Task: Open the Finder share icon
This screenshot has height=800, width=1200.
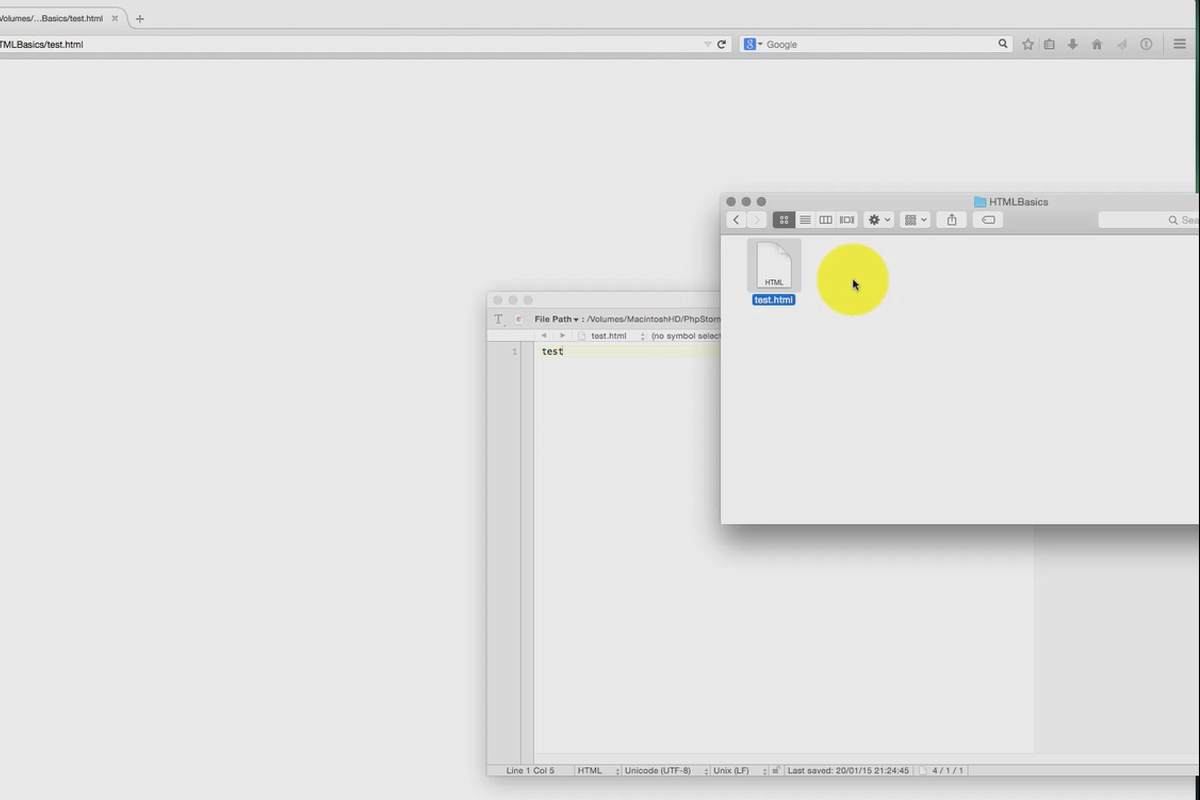Action: pyautogui.click(x=951, y=220)
